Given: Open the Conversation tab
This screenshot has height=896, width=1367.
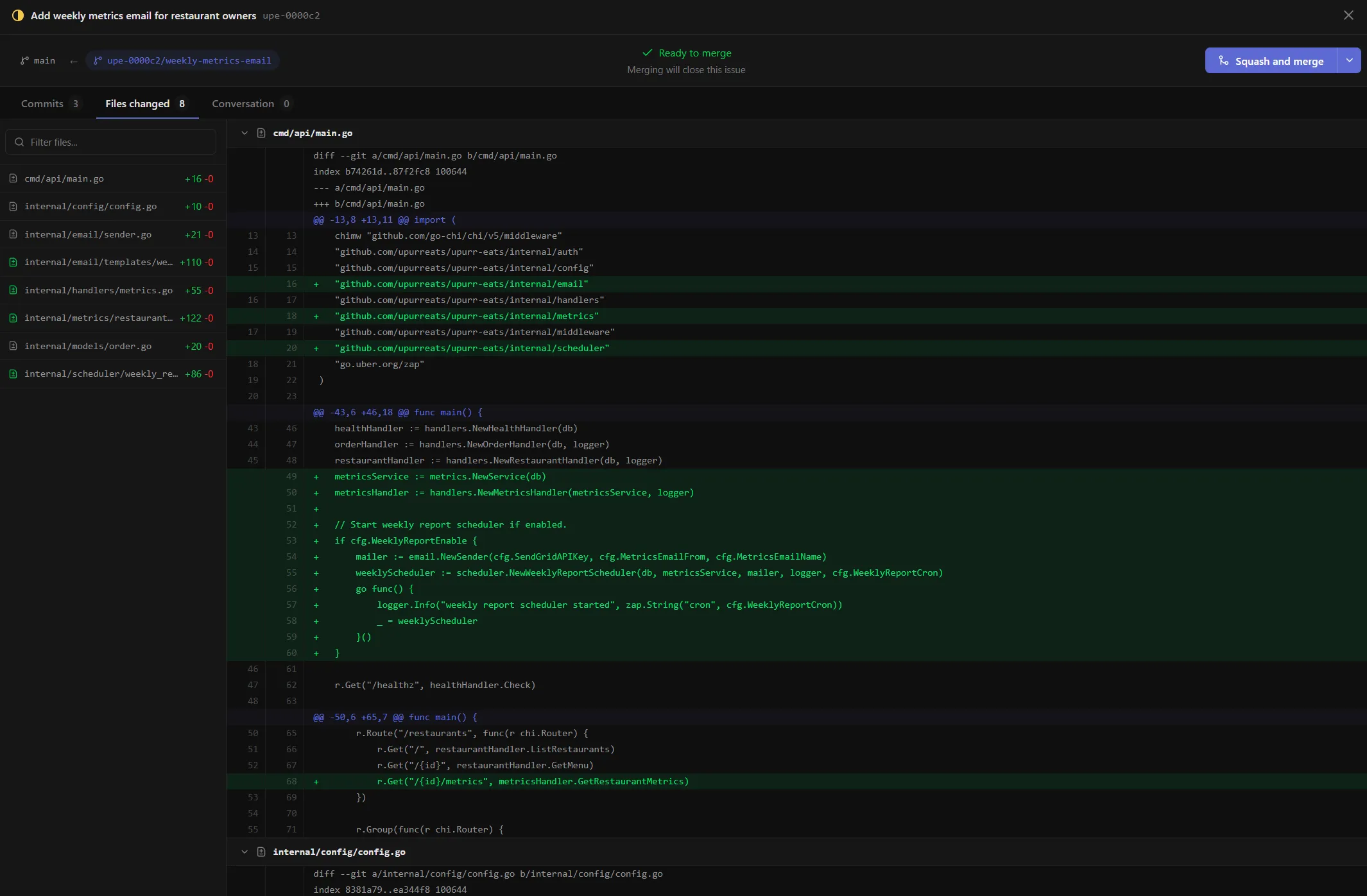Looking at the screenshot, I should click(x=251, y=103).
